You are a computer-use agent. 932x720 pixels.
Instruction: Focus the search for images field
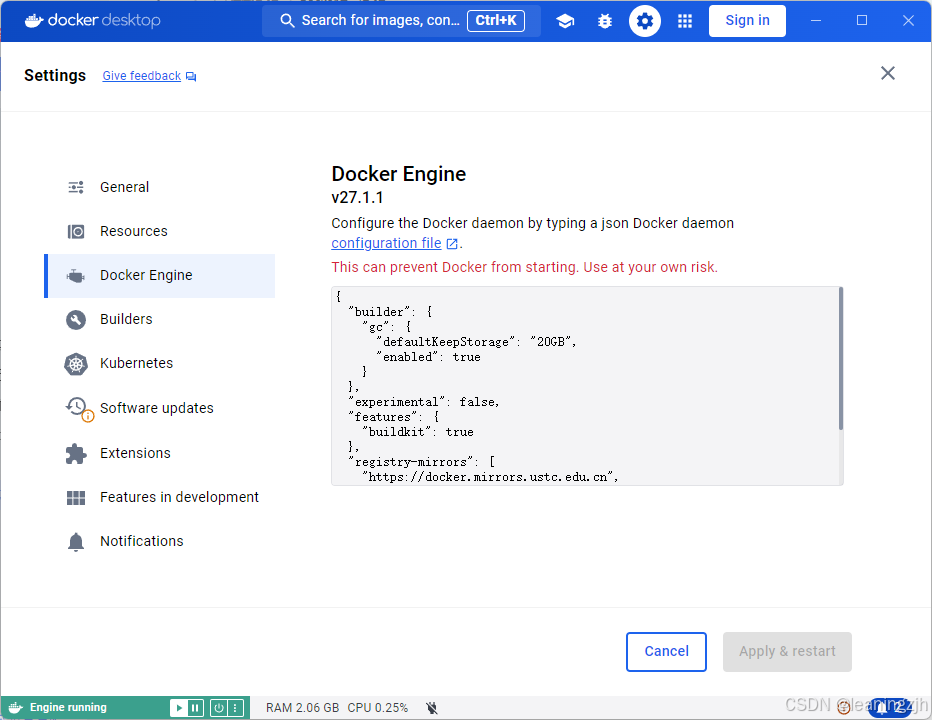pyautogui.click(x=401, y=21)
